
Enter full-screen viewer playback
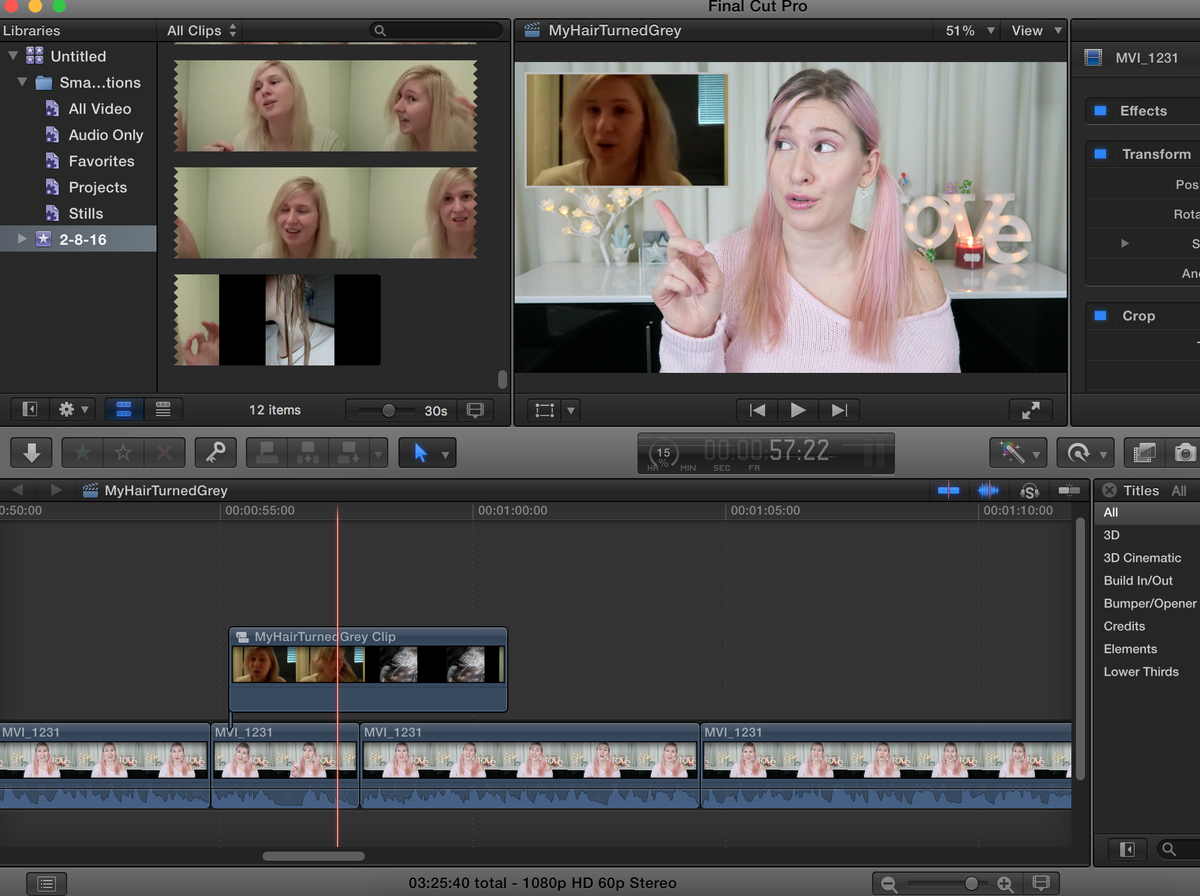click(1031, 410)
